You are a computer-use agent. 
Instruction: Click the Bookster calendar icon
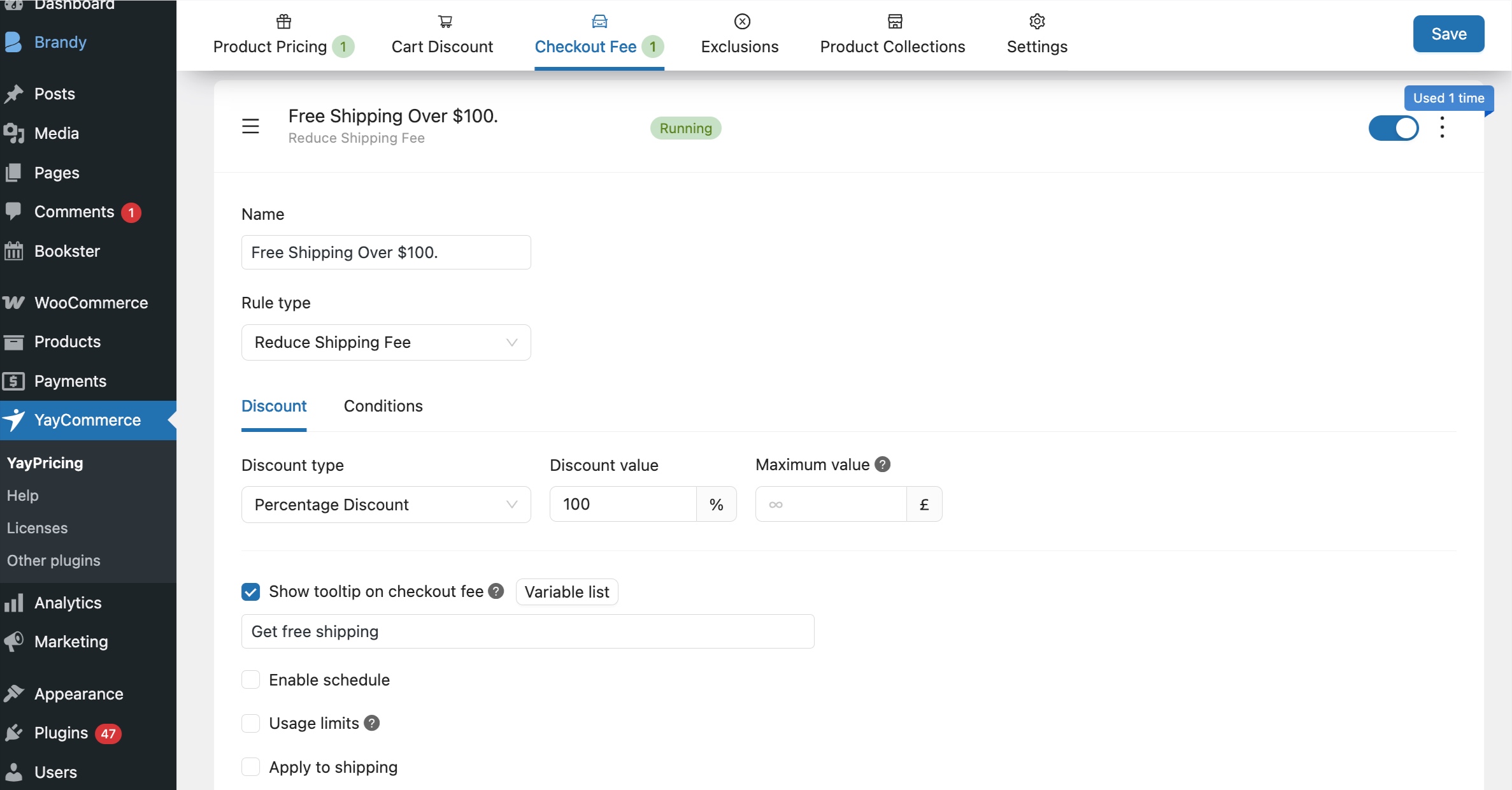pyautogui.click(x=13, y=251)
